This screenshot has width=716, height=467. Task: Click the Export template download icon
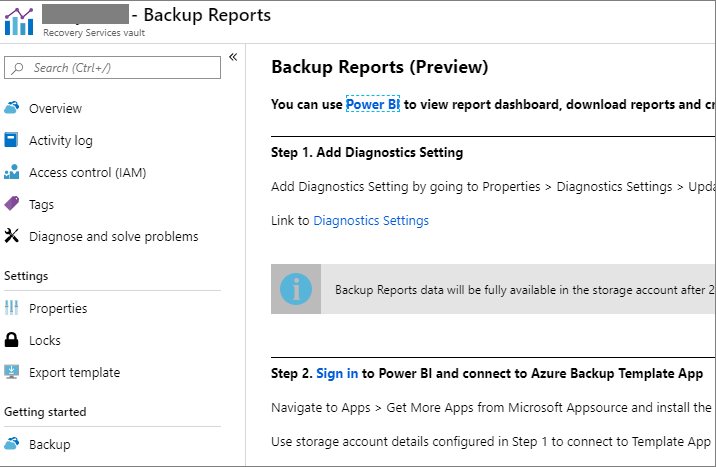[11, 372]
